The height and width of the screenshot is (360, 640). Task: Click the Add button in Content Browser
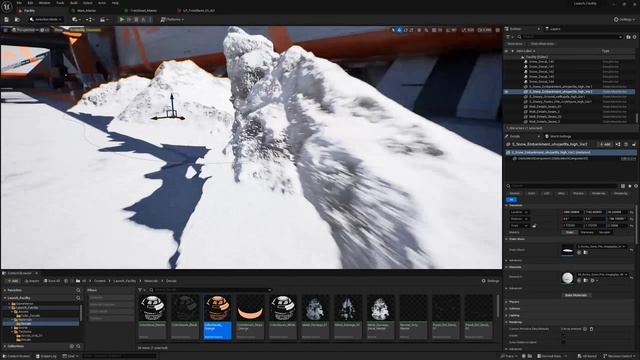(12, 281)
